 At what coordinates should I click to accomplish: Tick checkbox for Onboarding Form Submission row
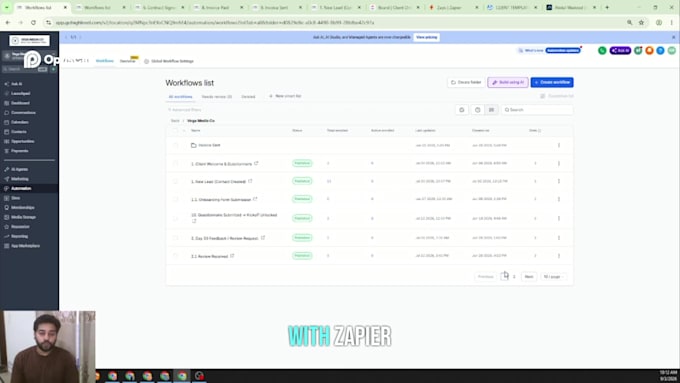pos(175,199)
